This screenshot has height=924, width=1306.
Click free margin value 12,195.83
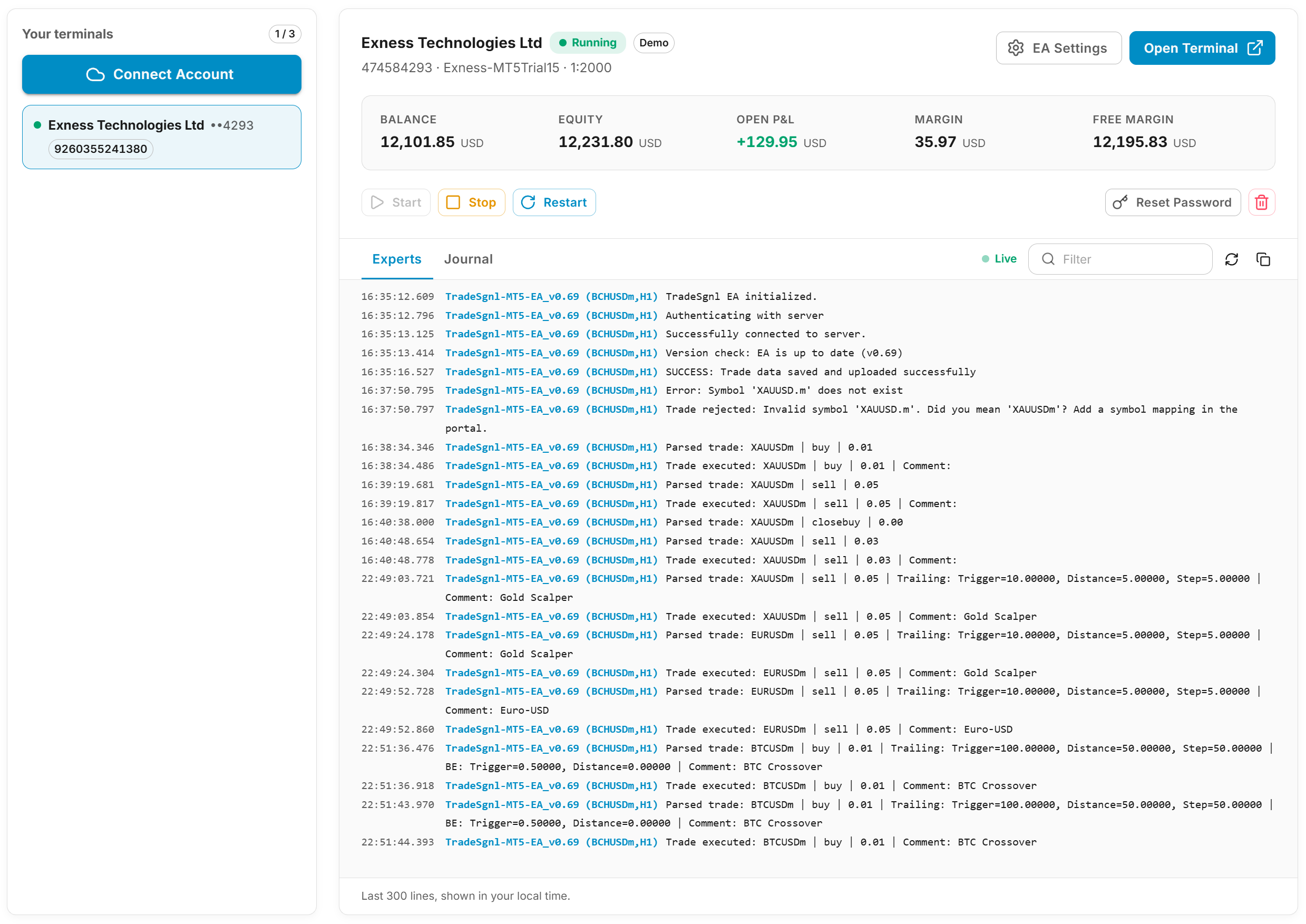coord(1129,142)
